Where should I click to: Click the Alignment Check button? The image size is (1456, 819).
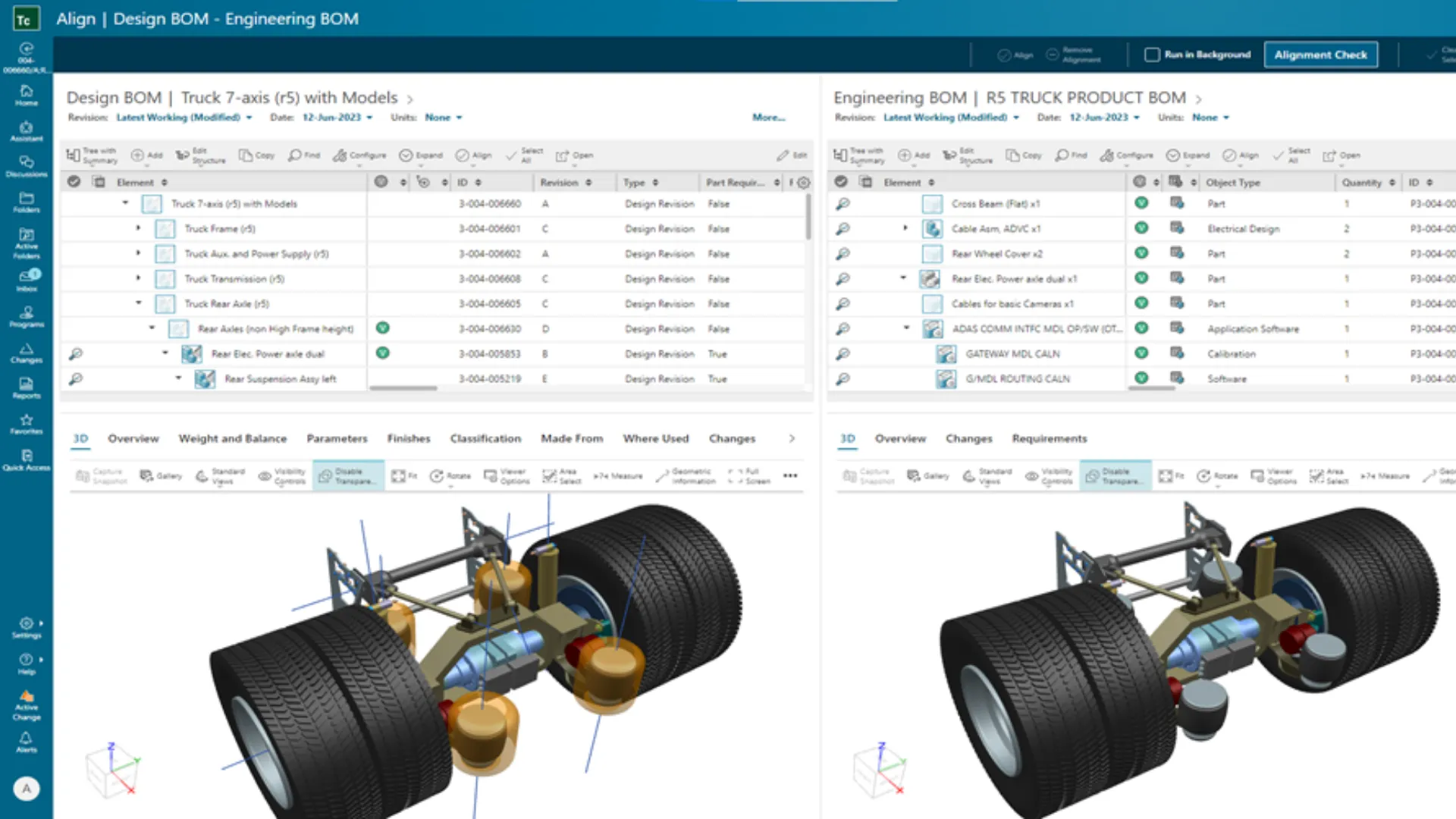click(1321, 54)
